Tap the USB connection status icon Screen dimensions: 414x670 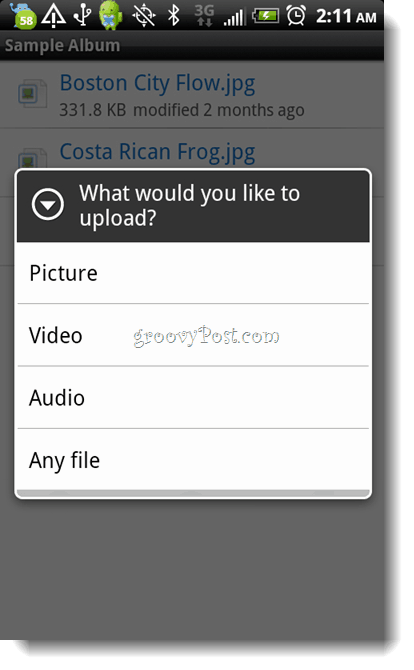pyautogui.click(x=82, y=16)
